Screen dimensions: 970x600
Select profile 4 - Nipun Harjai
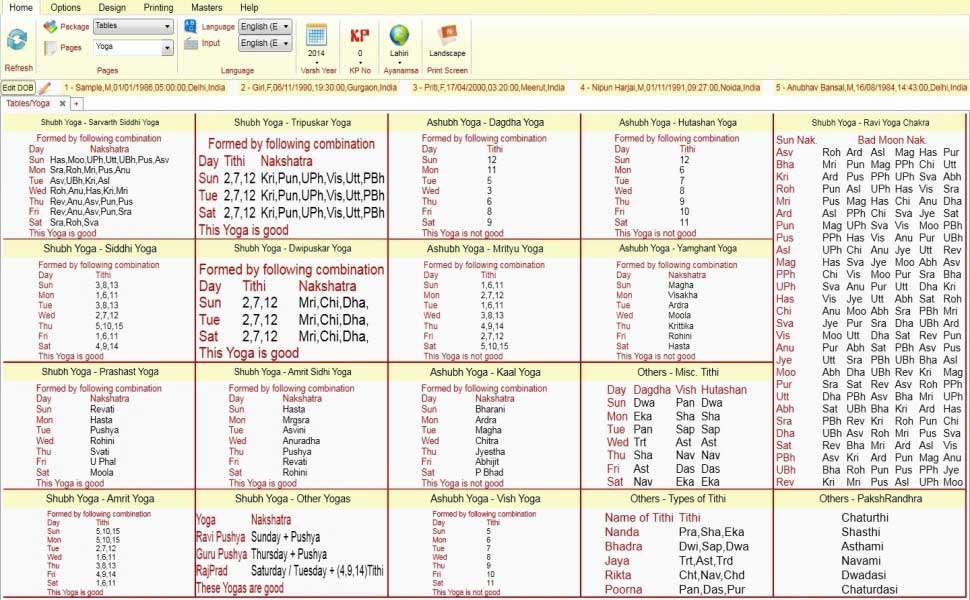tap(670, 88)
